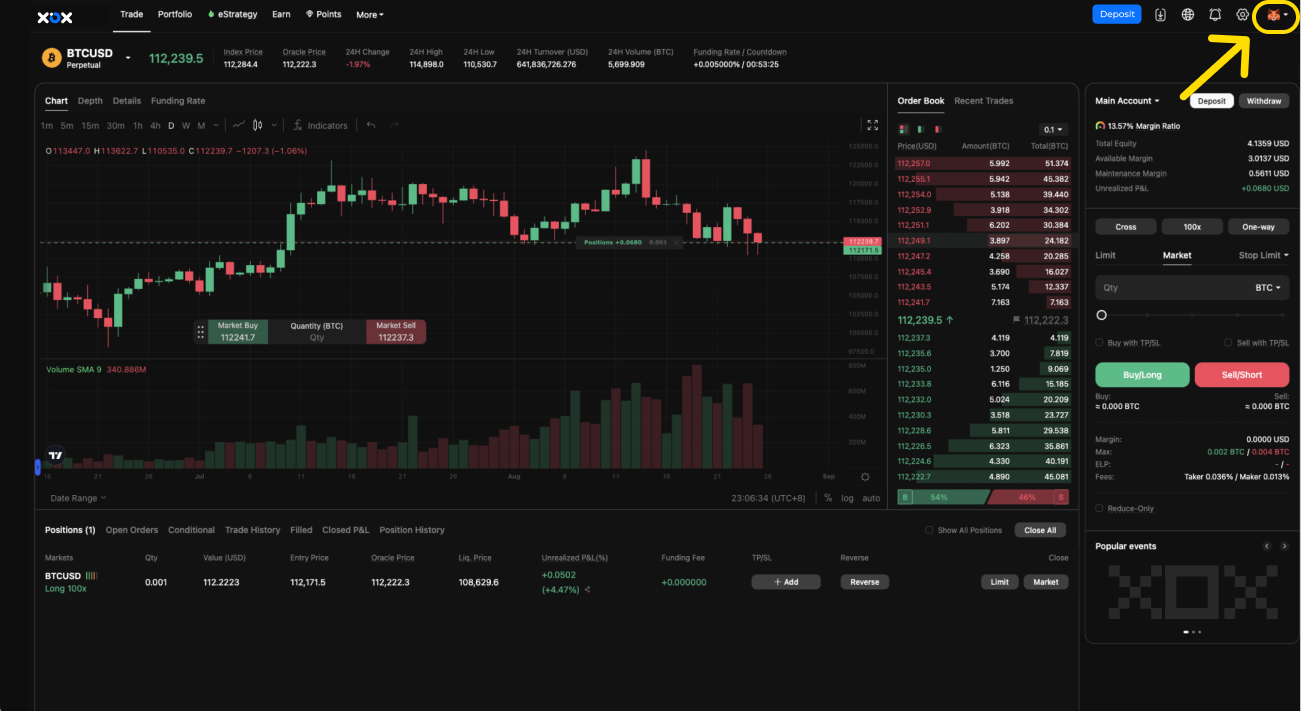Click the Close All positions button
The height and width of the screenshot is (711, 1301).
(1040, 530)
